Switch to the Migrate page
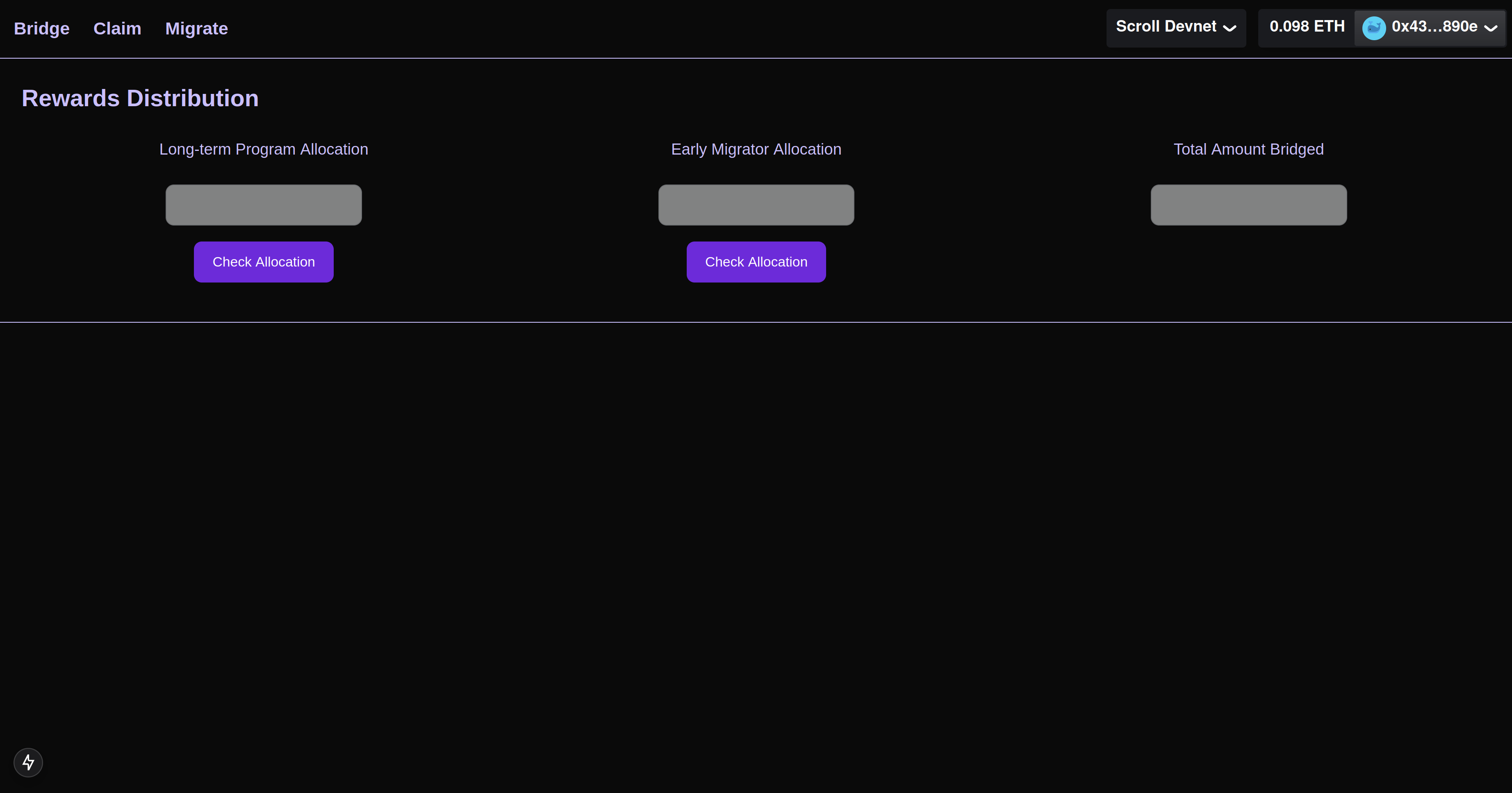This screenshot has height=793, width=1512. pyautogui.click(x=196, y=28)
